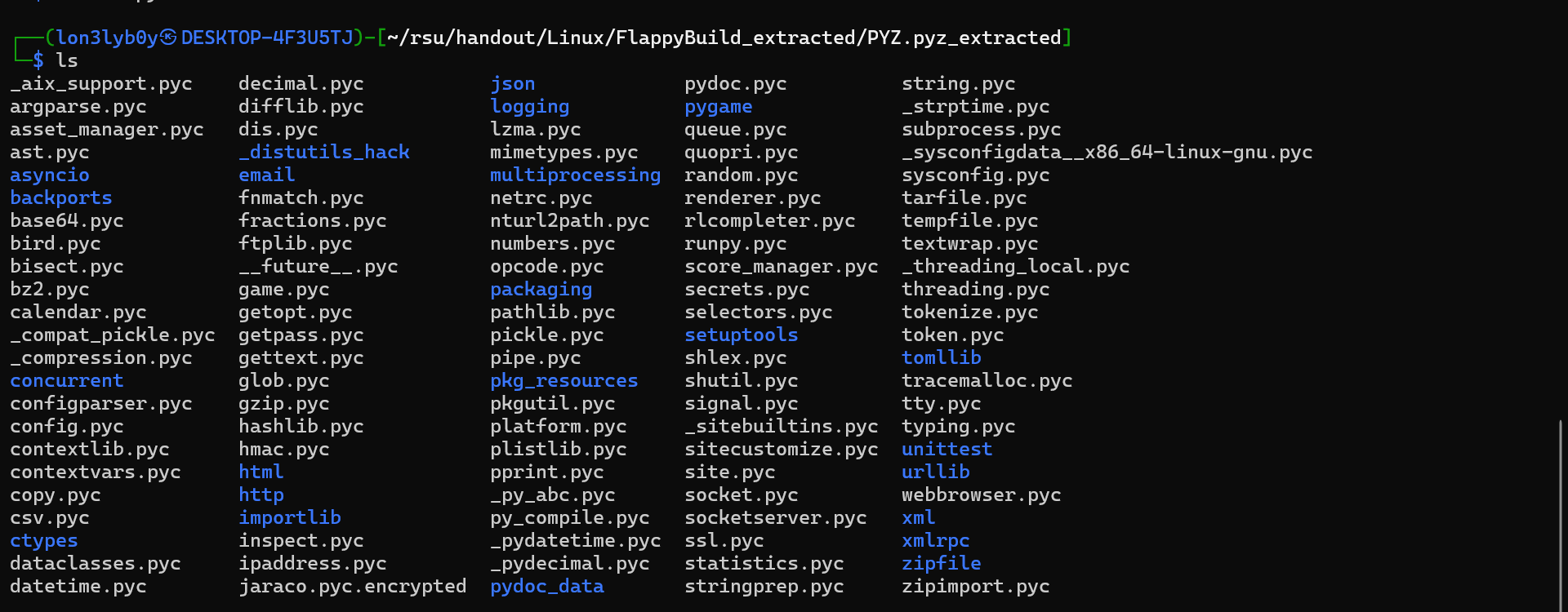Click the zipfile directory entry
This screenshot has height=612, width=1568.
point(941,564)
